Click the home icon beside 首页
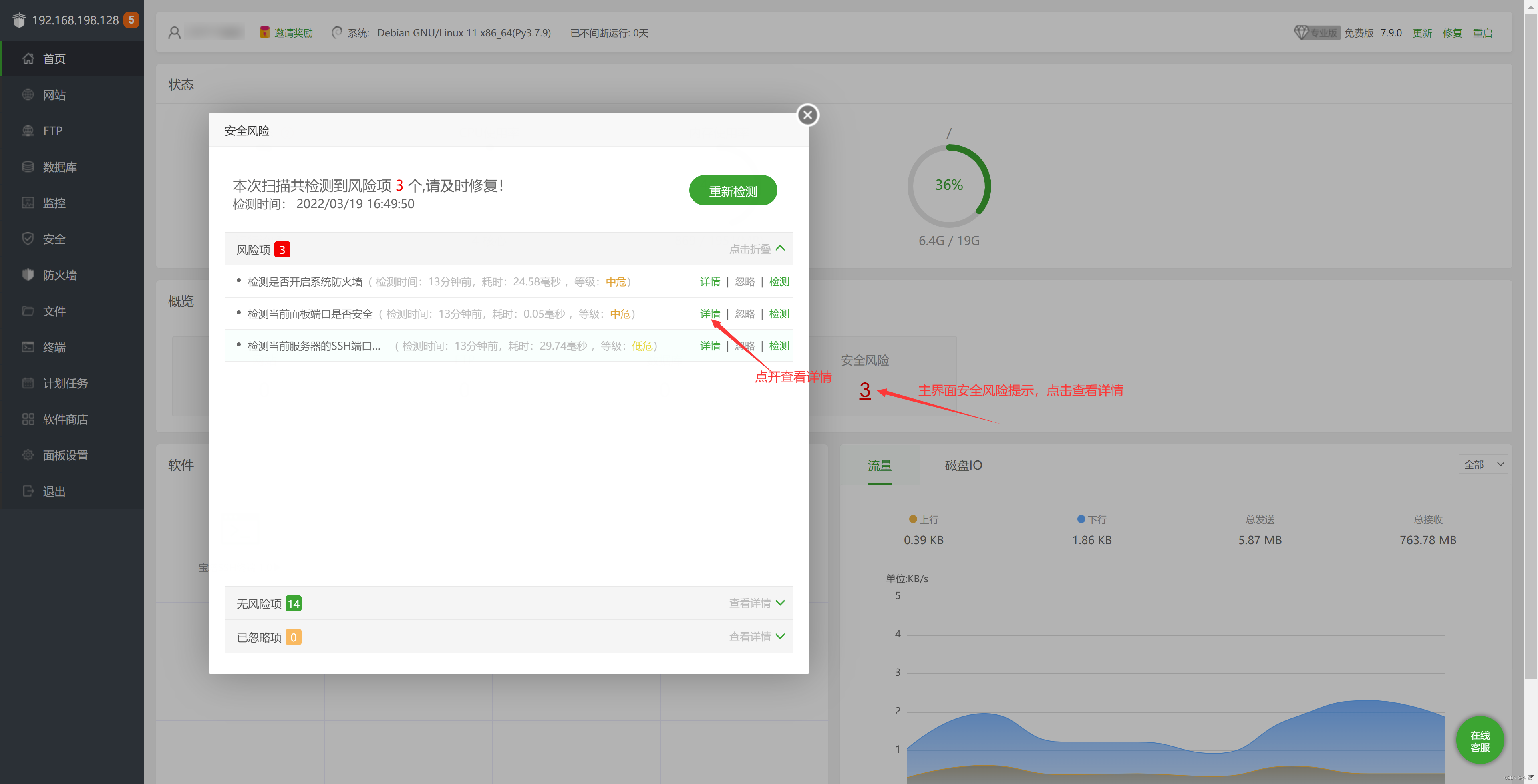The height and width of the screenshot is (784, 1538). point(28,58)
